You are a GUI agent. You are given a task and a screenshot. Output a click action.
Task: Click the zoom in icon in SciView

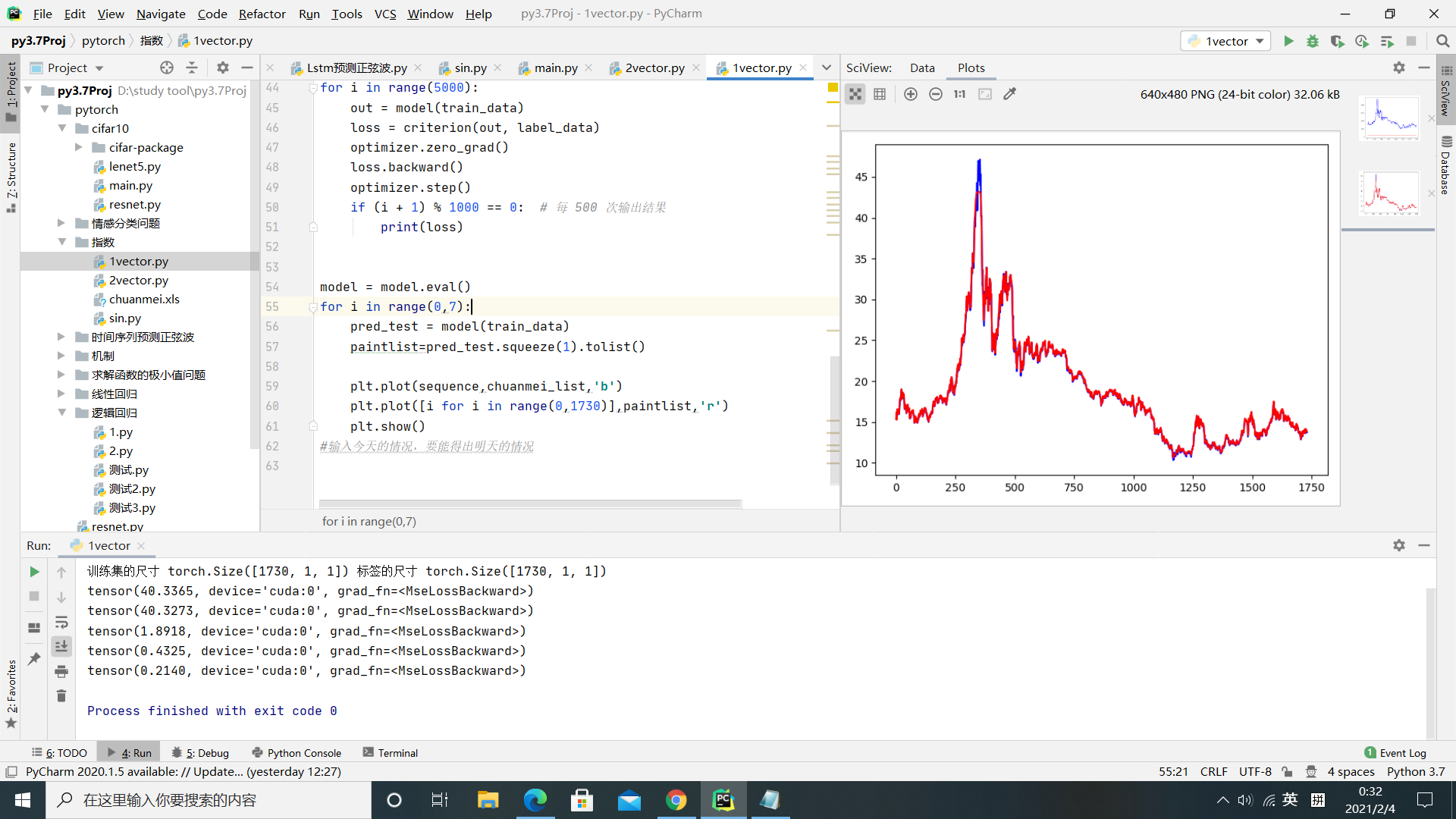[911, 94]
